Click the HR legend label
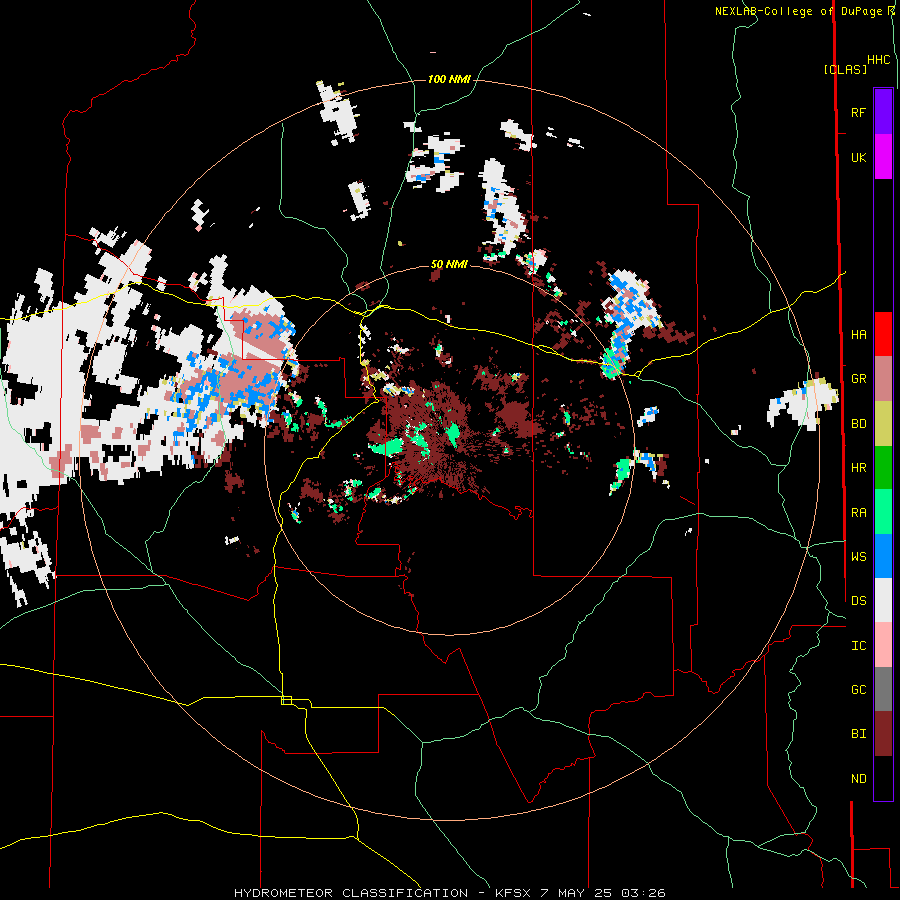Screen dimensions: 900x900 pos(858,468)
